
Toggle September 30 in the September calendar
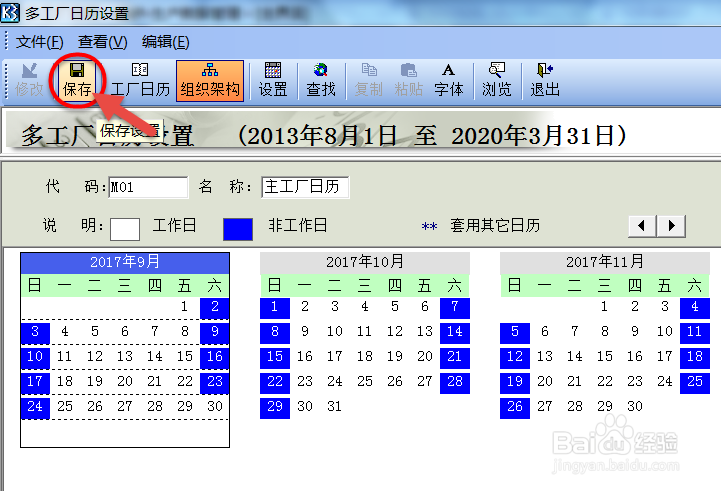pos(215,406)
